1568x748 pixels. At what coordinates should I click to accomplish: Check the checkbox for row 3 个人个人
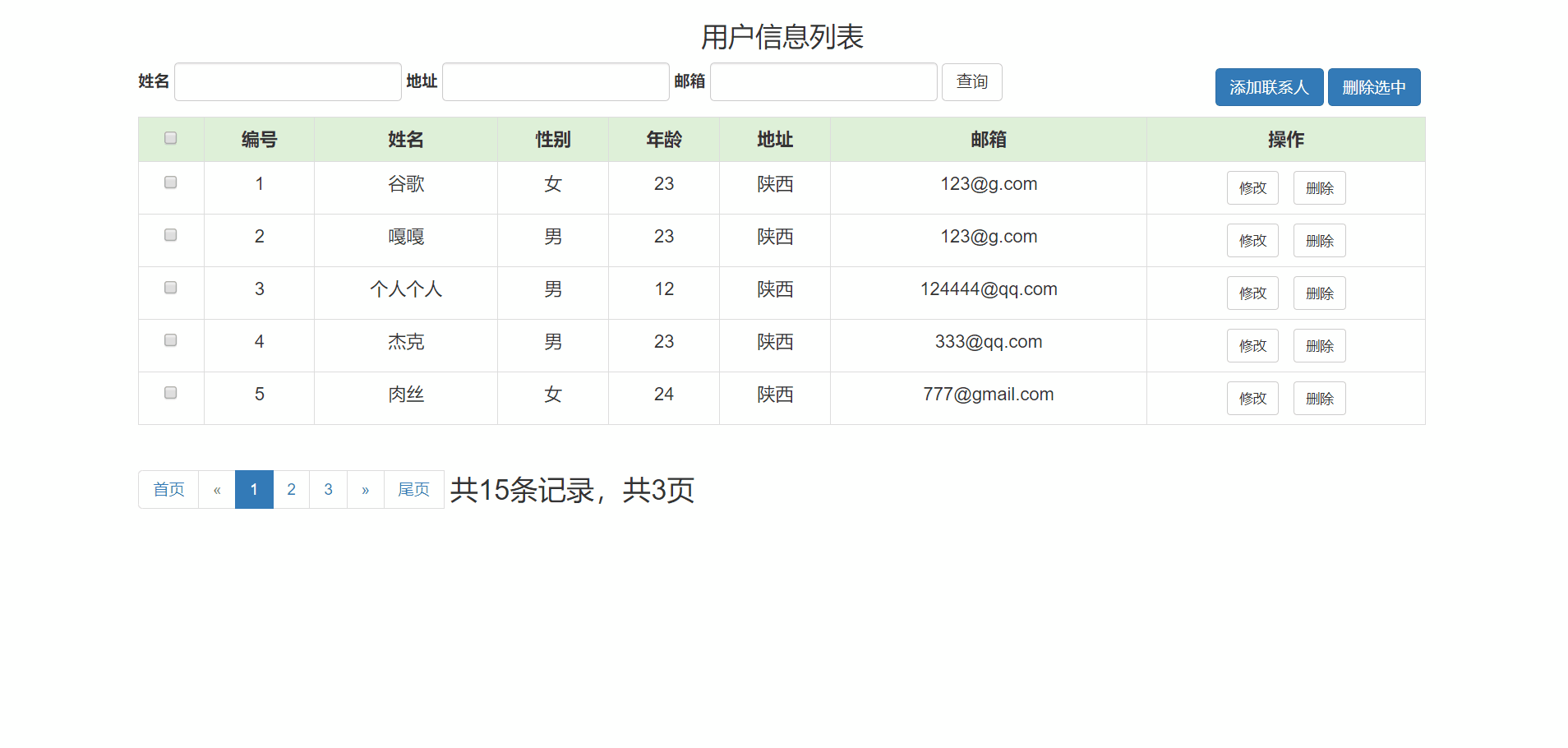[x=170, y=288]
